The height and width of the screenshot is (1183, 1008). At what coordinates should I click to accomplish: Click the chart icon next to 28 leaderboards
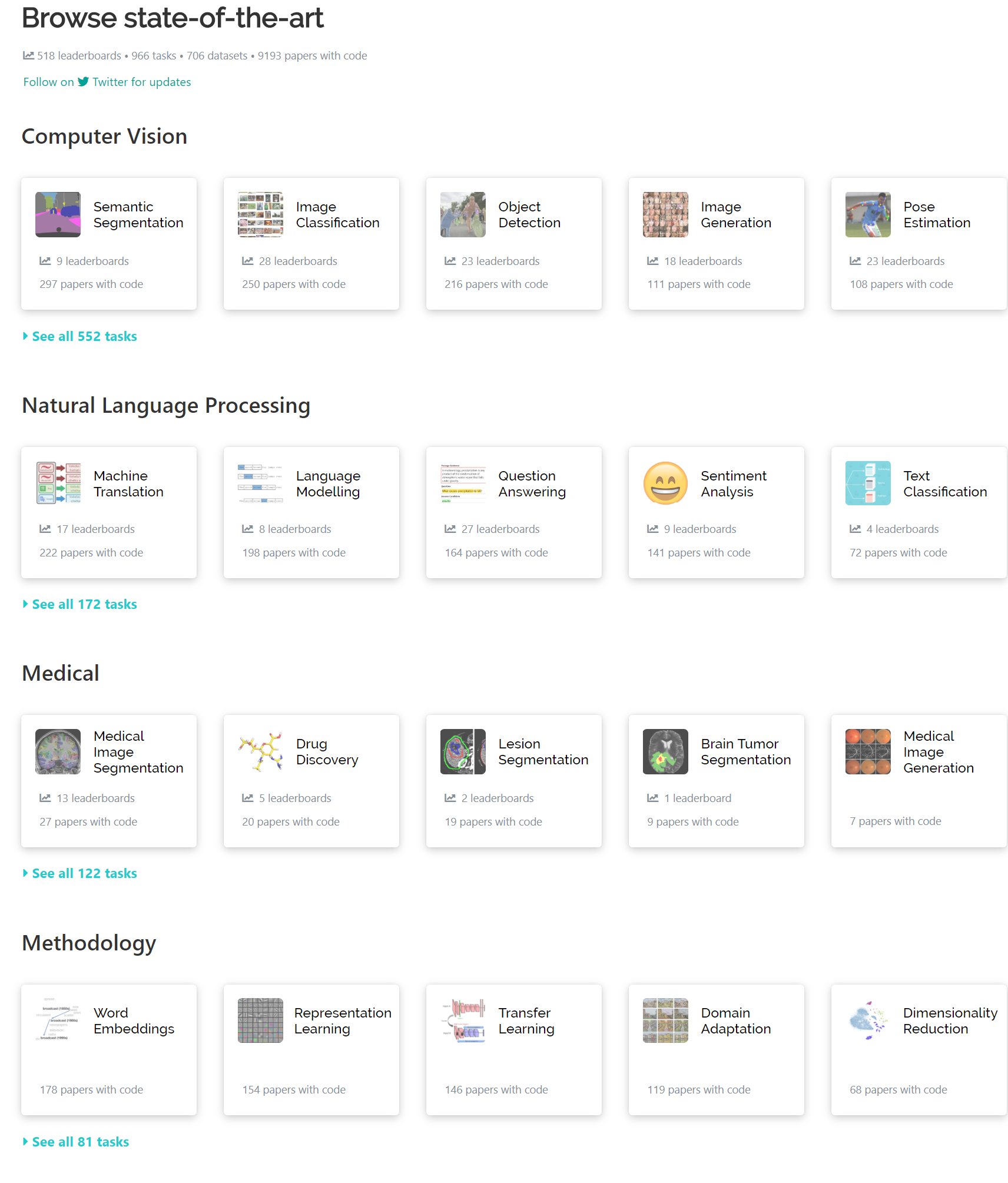[x=247, y=261]
